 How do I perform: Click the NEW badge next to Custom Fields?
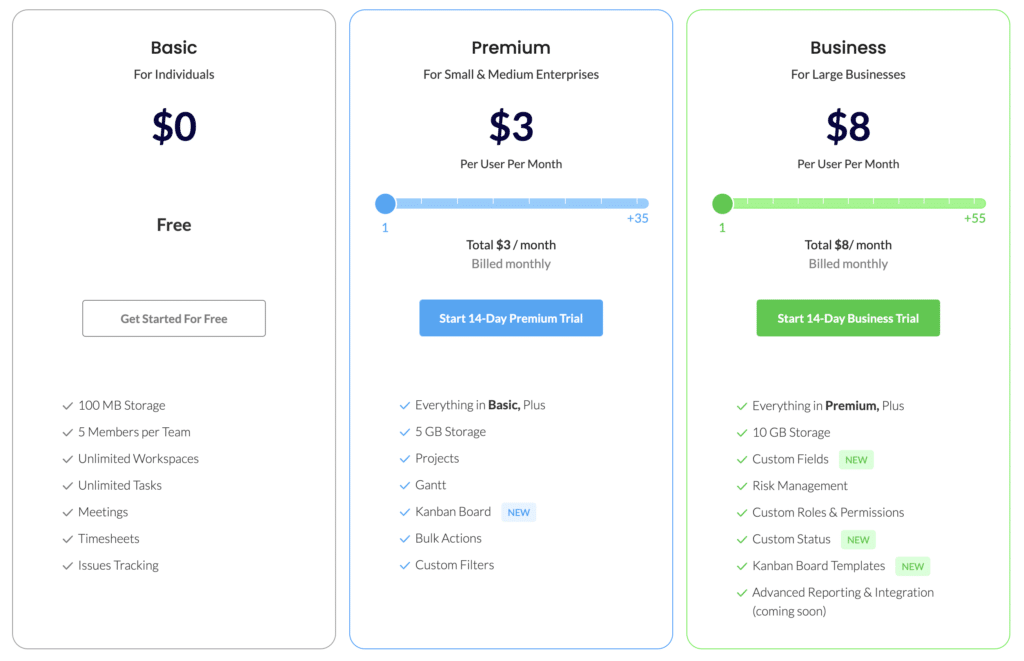pyautogui.click(x=856, y=460)
